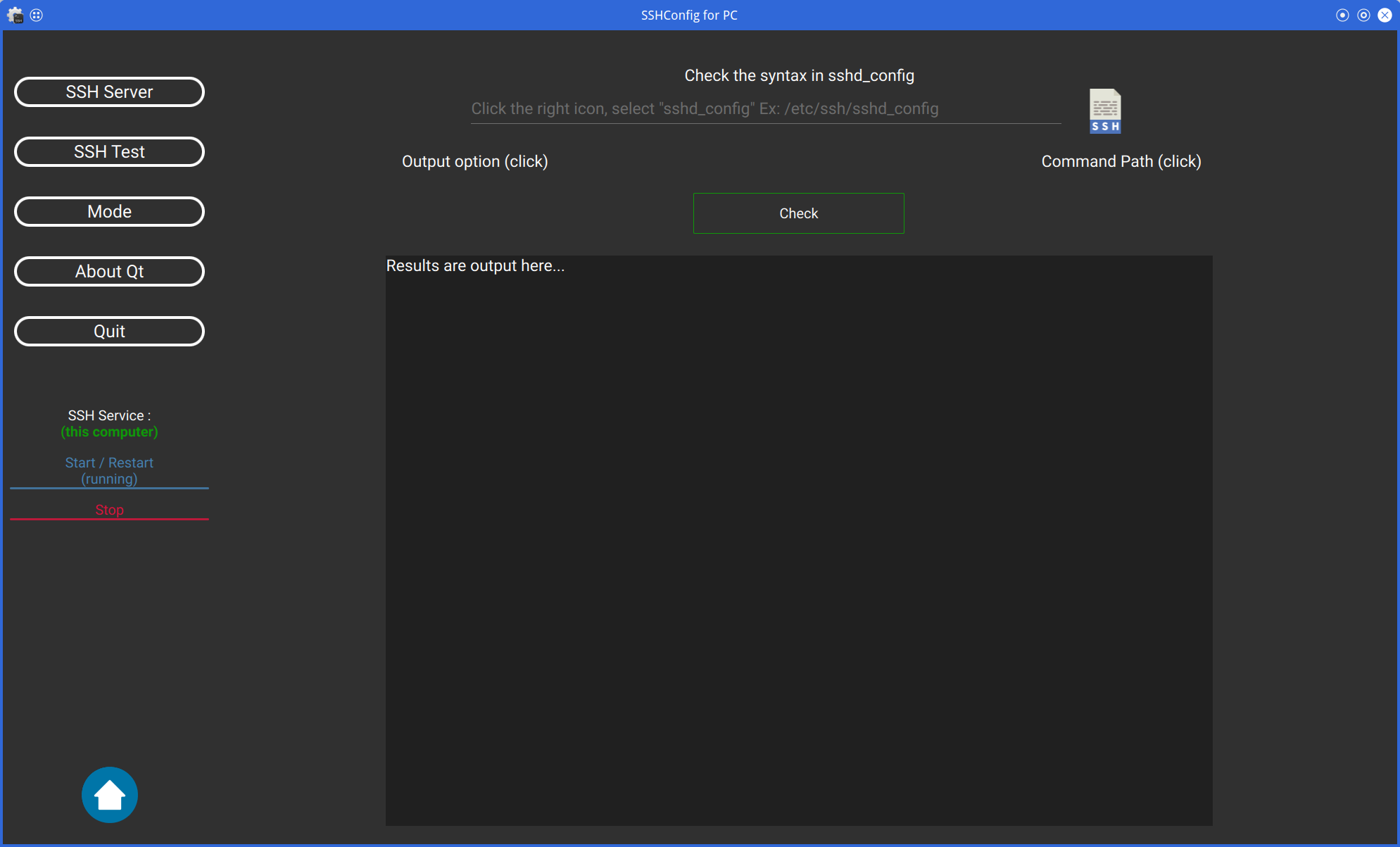Go to the home screen via house icon

tap(109, 794)
